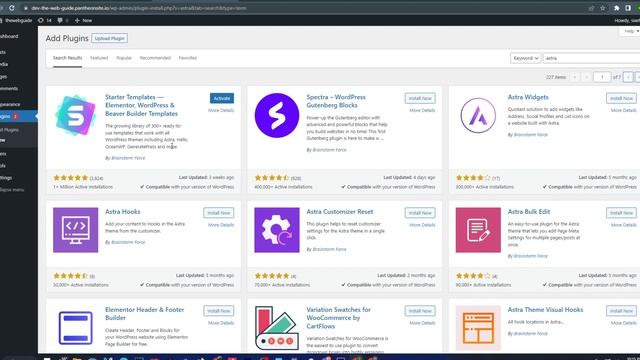The height and width of the screenshot is (360, 640).
Task: Open the Keyword search type dropdown
Action: [x=525, y=58]
